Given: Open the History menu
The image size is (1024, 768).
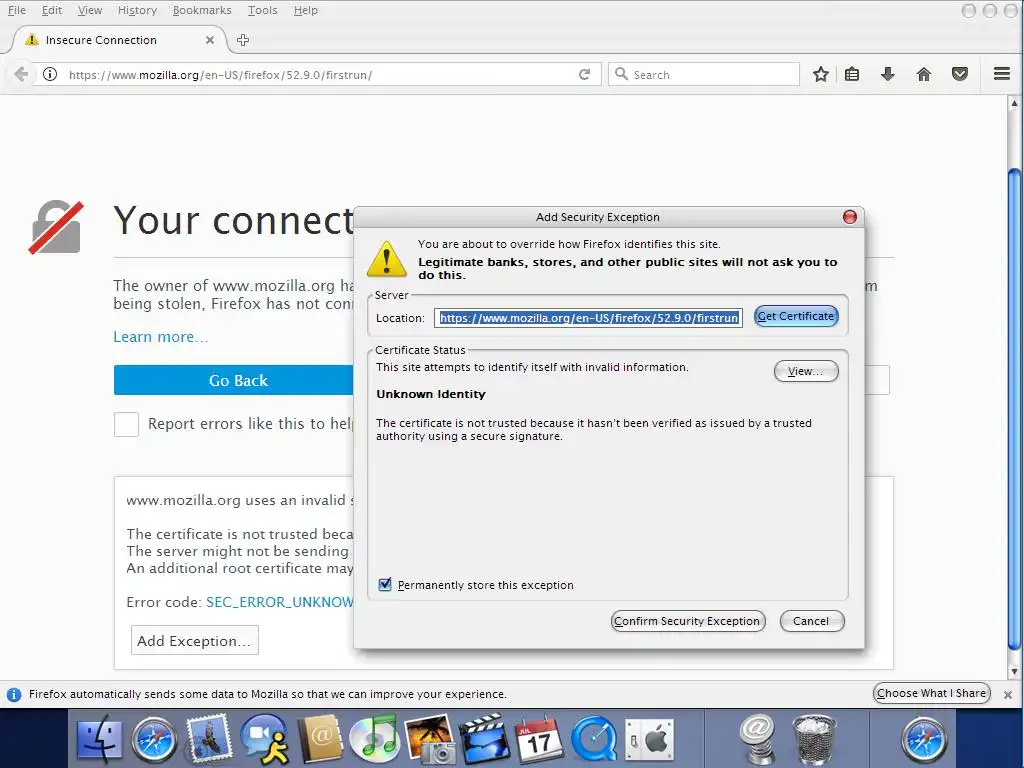Looking at the screenshot, I should [137, 10].
